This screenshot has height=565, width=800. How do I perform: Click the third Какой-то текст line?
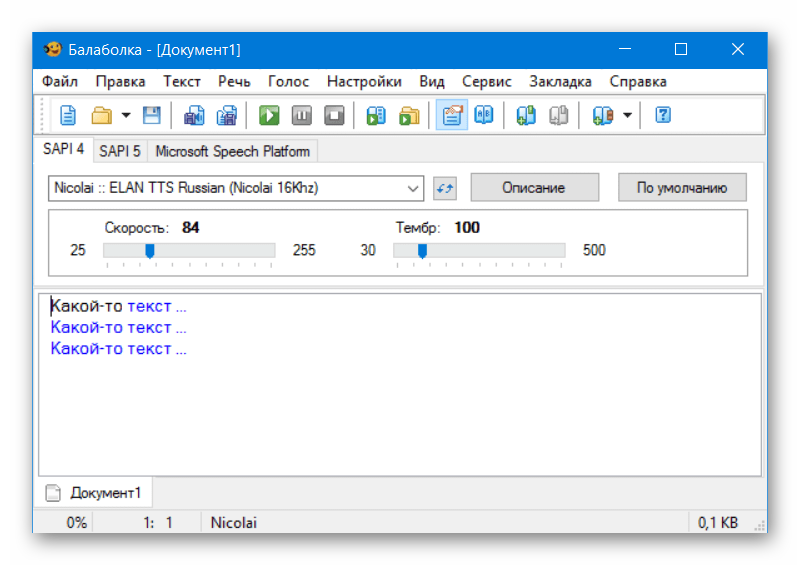[x=118, y=349]
